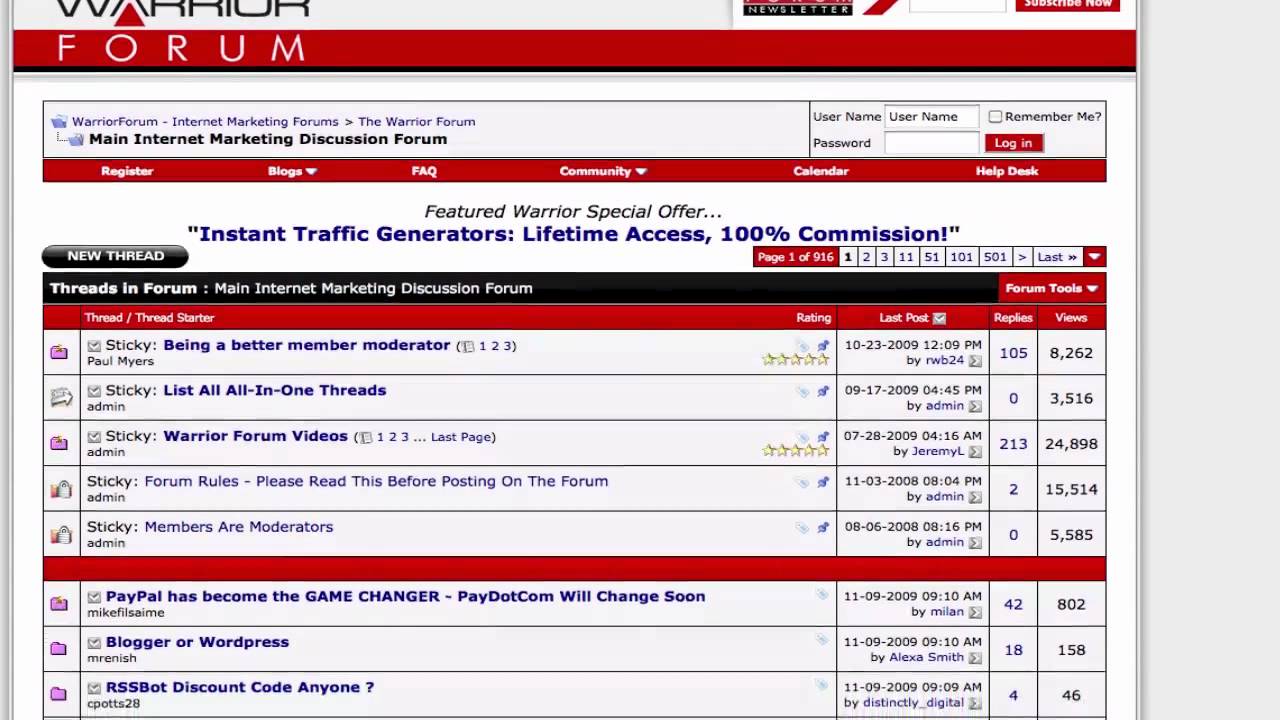Open the Help Desk menu item
Viewport: 1280px width, 720px height.
click(x=1007, y=171)
